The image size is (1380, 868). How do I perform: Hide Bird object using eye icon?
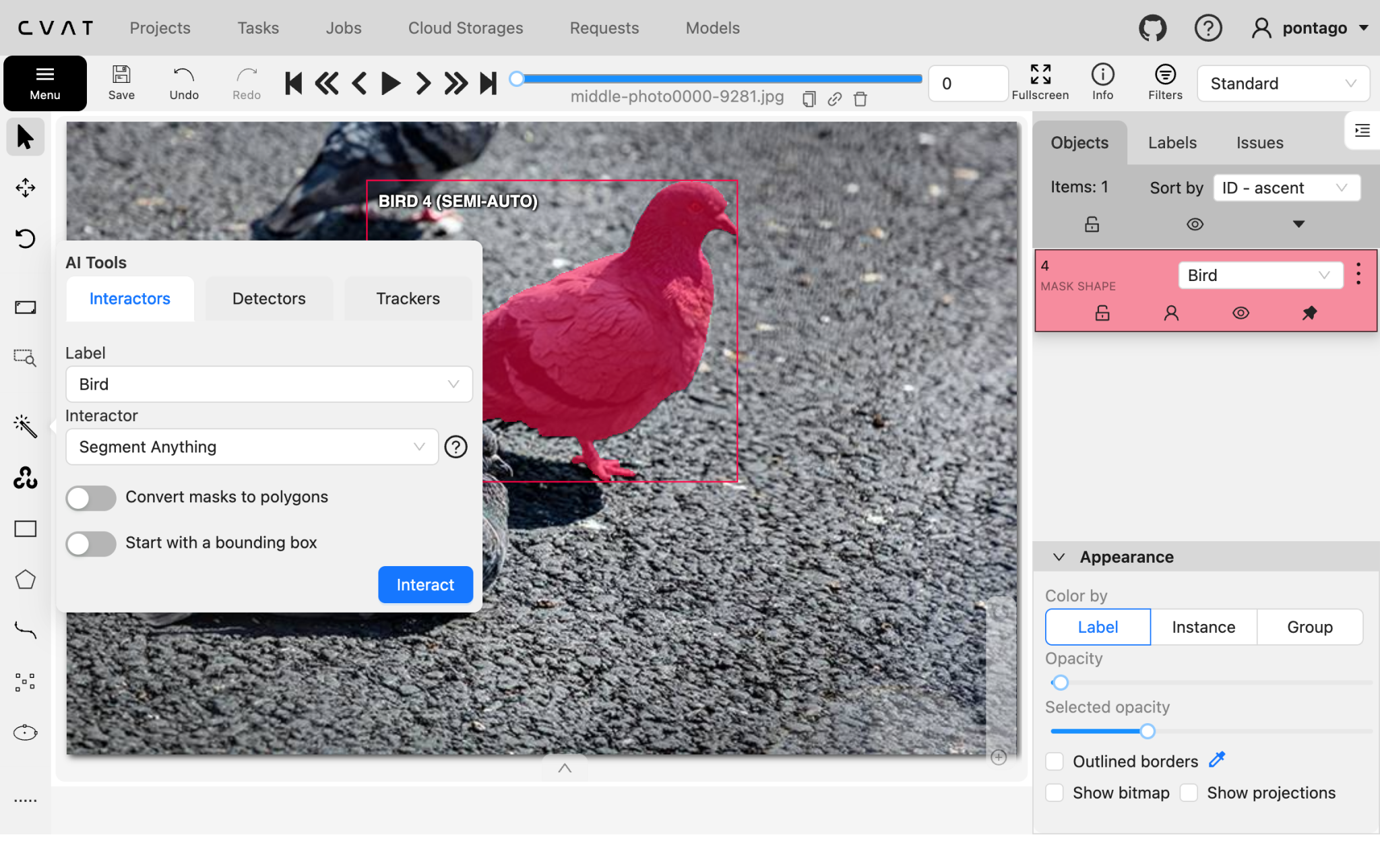coord(1241,313)
